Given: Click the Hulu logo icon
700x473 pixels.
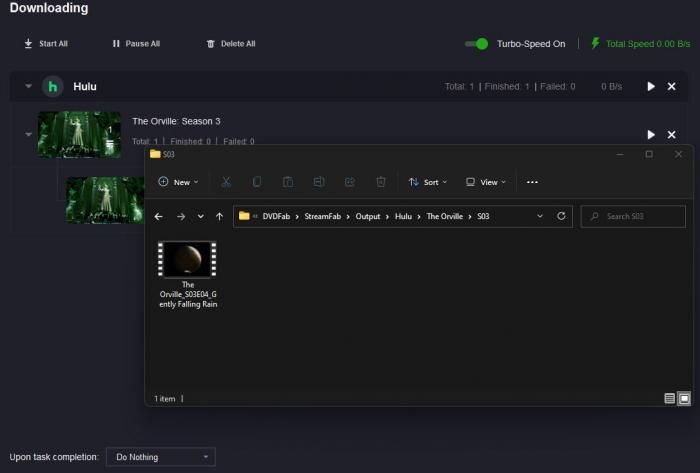Looking at the screenshot, I should [53, 86].
